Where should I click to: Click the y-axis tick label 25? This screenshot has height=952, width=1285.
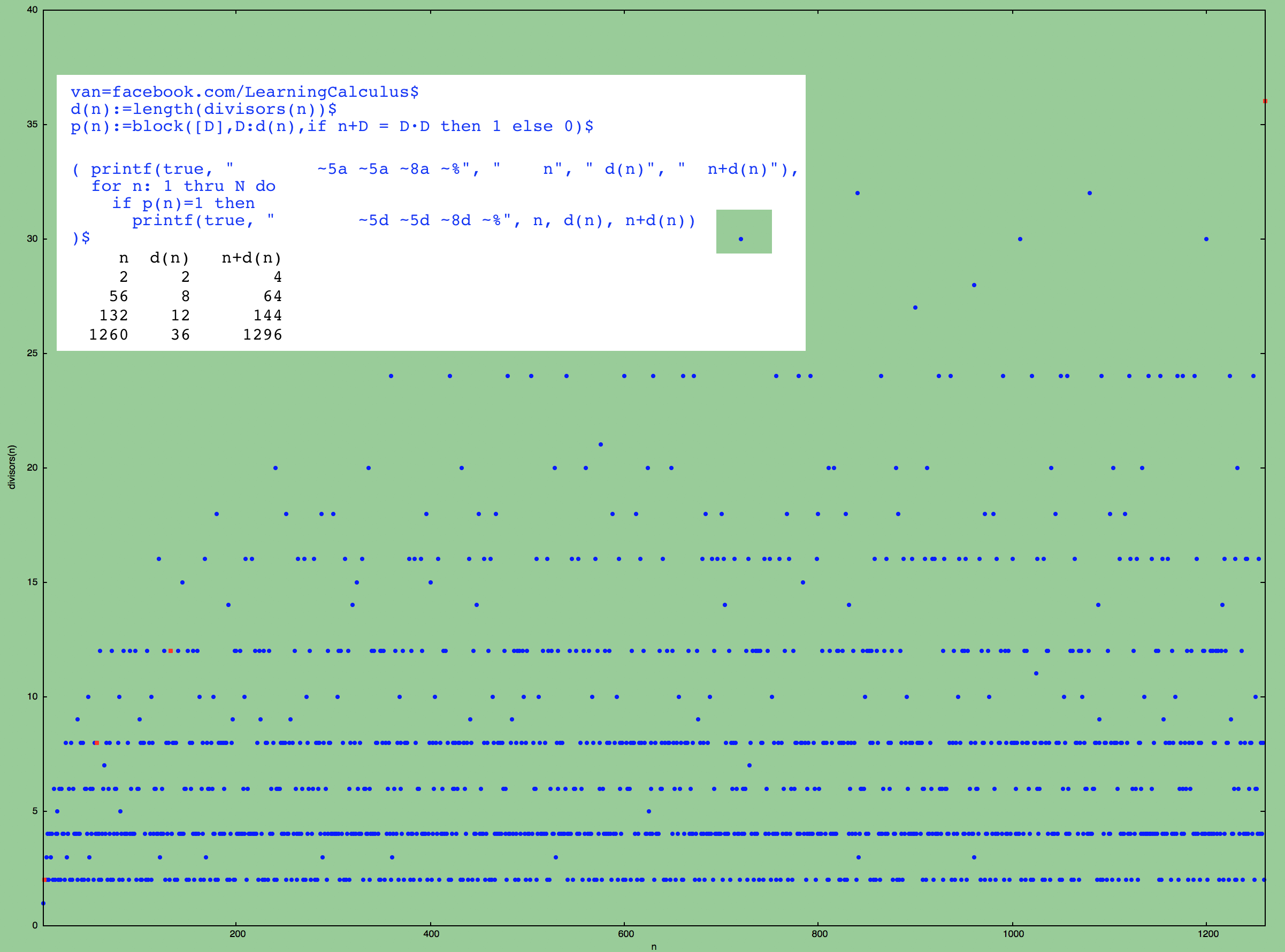coord(32,353)
